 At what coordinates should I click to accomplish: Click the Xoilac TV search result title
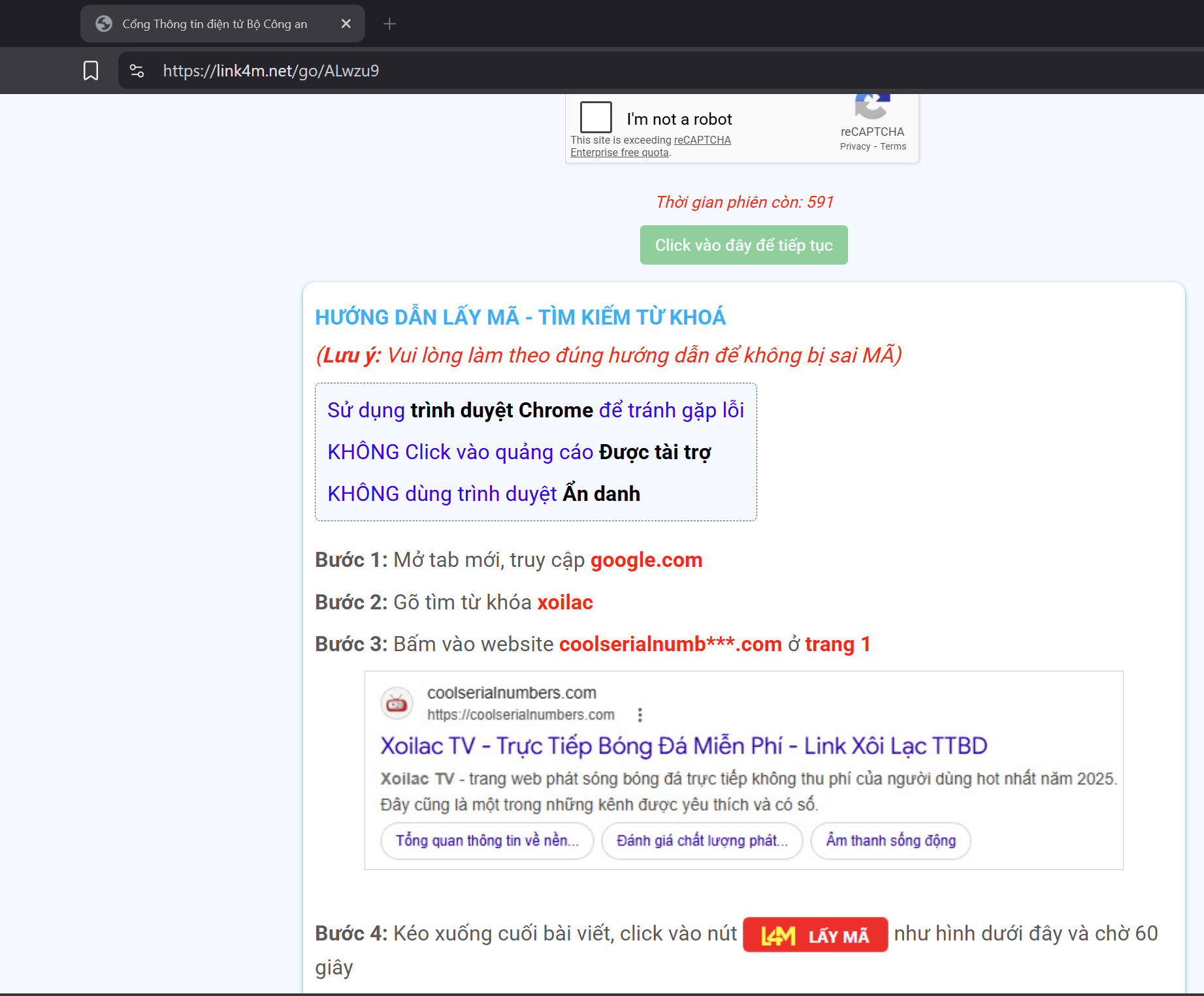pyautogui.click(x=683, y=746)
